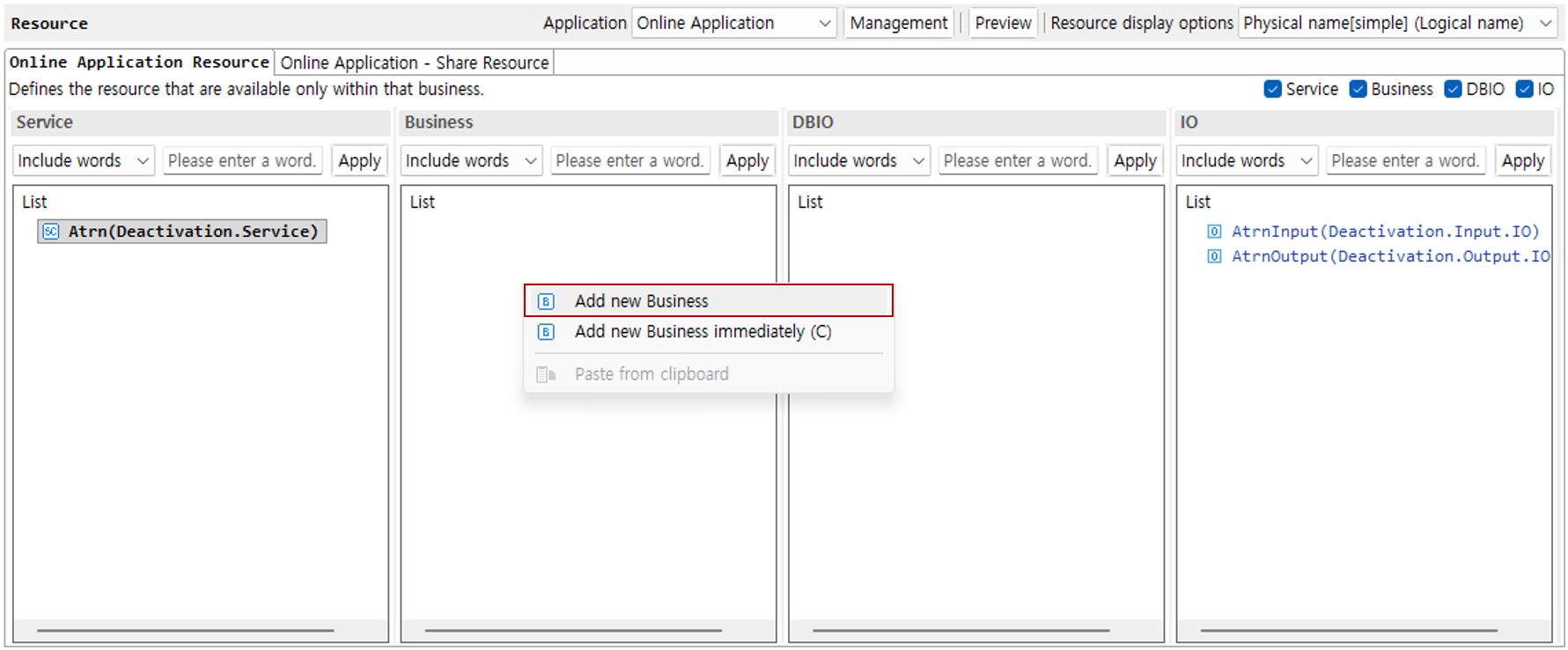Expand the Resource display options dropdown
The width and height of the screenshot is (1568, 650).
[1396, 23]
